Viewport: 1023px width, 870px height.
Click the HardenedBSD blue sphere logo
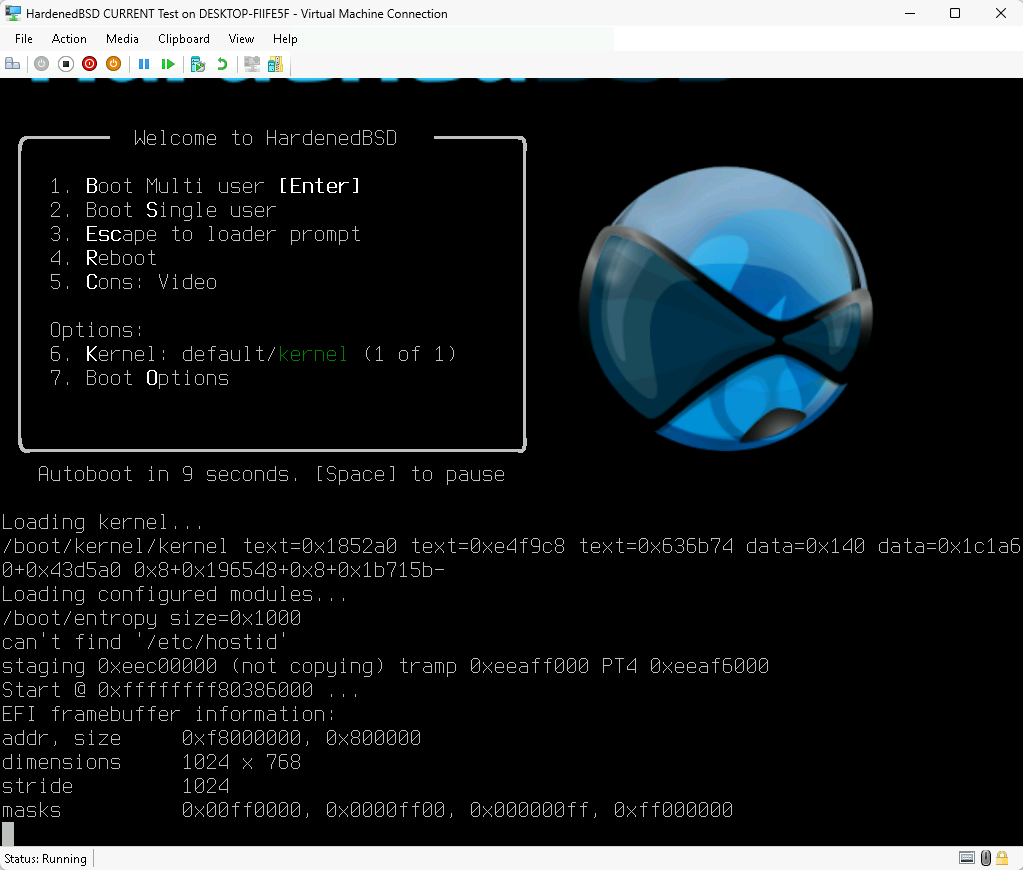pyautogui.click(x=725, y=308)
